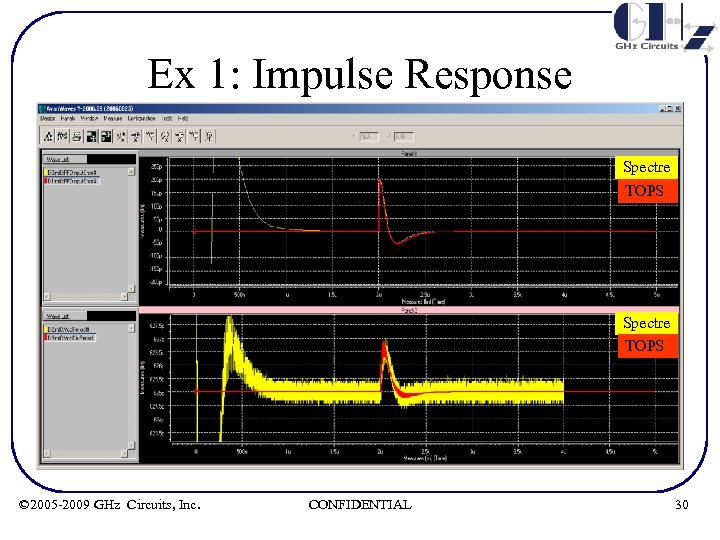Image resolution: width=720 pixels, height=540 pixels.
Task: Click the waveform results browser toolbar icon
Action: tap(62, 136)
